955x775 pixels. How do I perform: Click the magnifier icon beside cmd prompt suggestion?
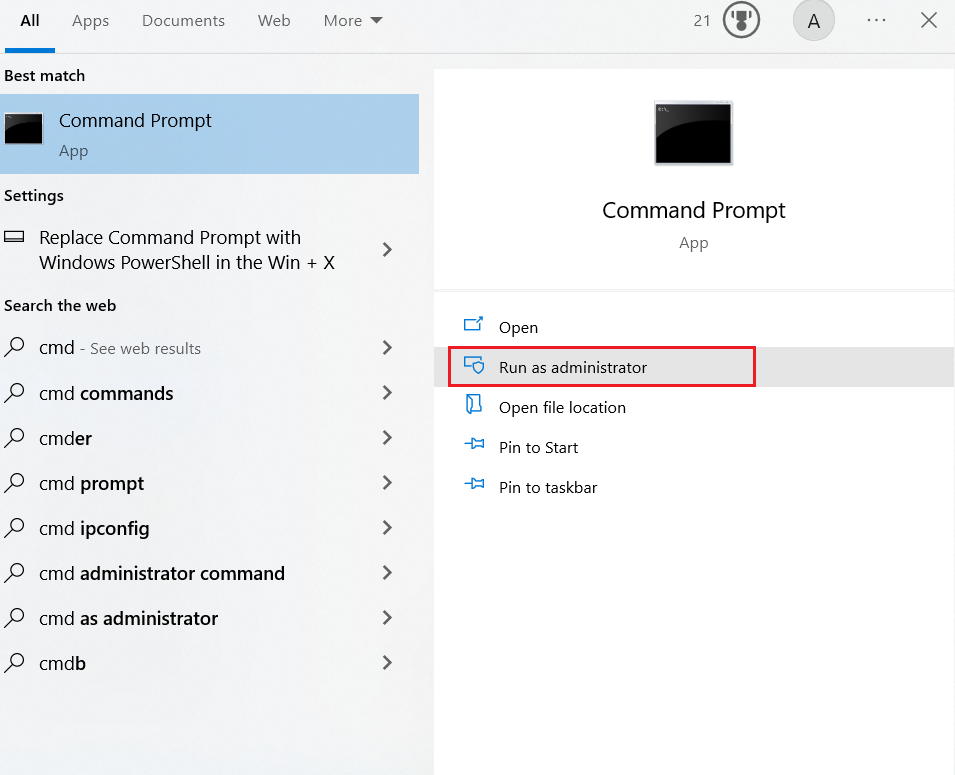tap(16, 483)
